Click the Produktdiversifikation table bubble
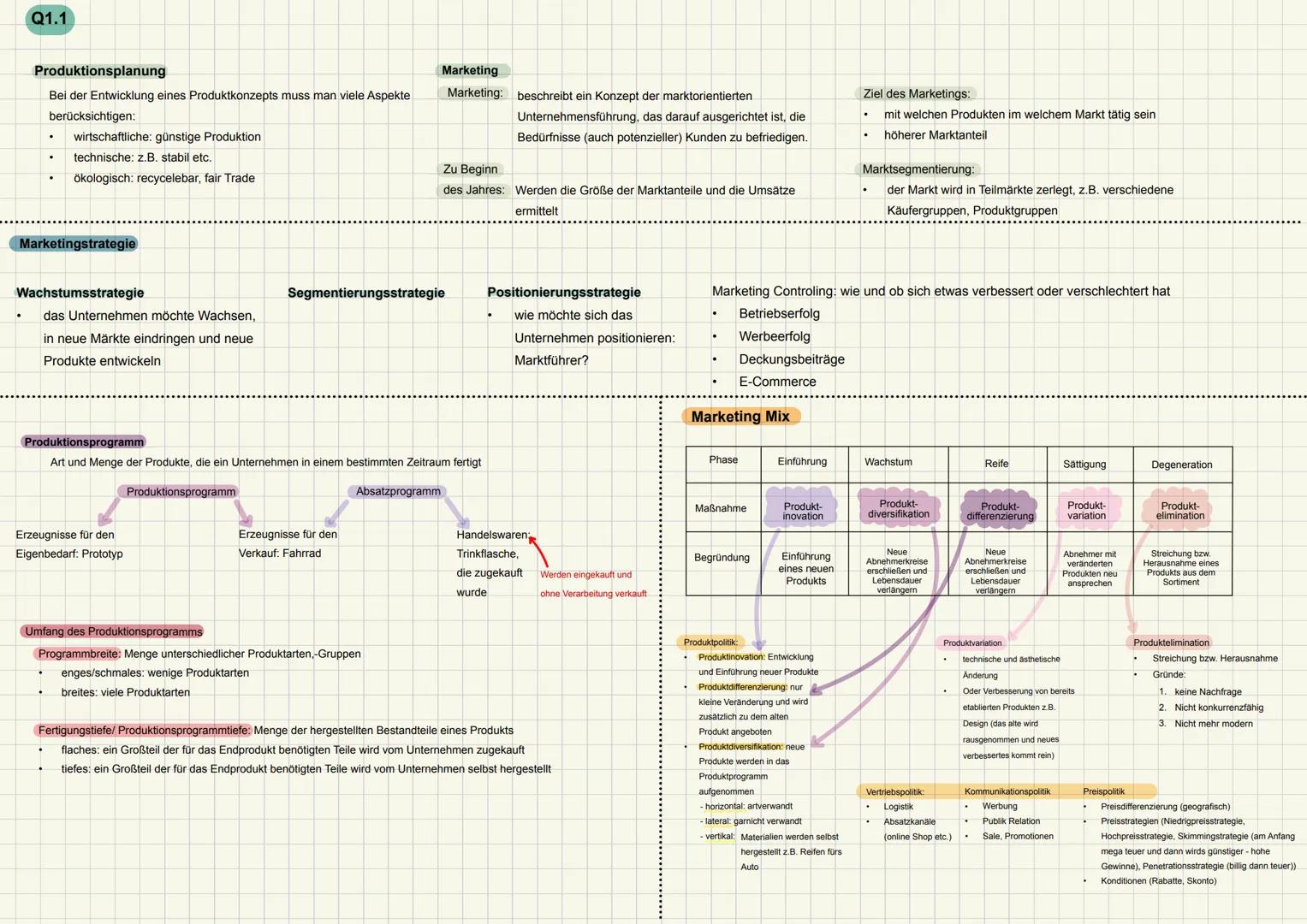1307x924 pixels. (x=898, y=509)
